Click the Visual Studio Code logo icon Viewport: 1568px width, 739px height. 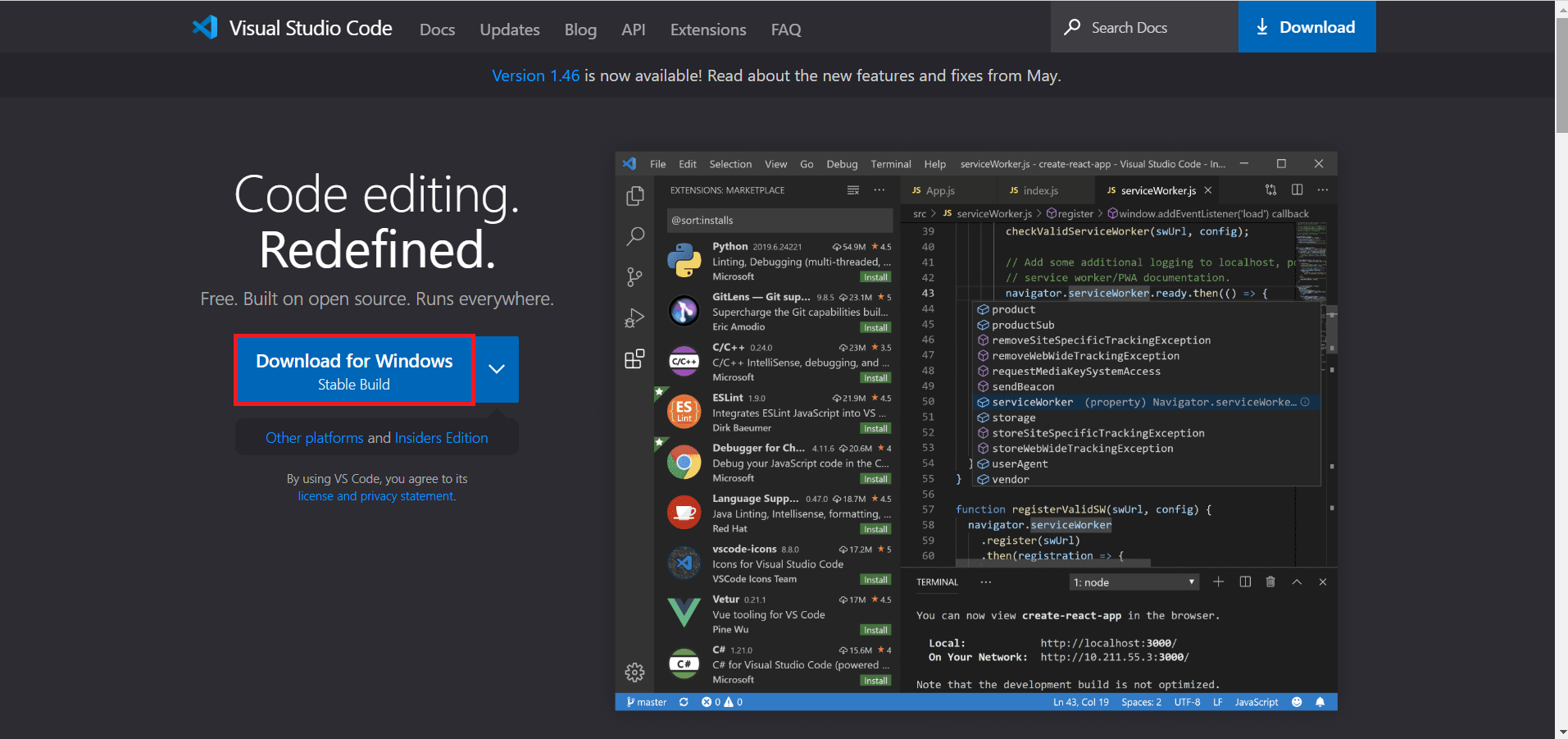(x=205, y=27)
